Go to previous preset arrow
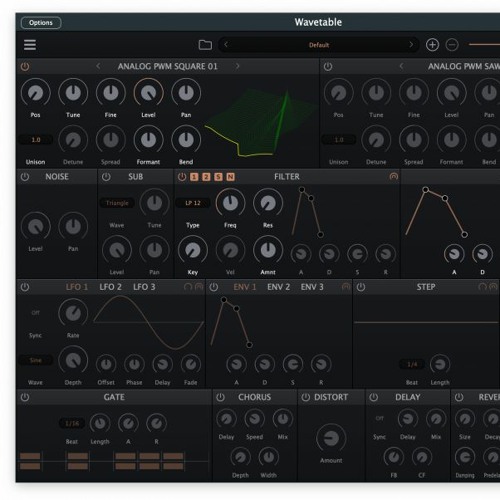 click(x=226, y=44)
